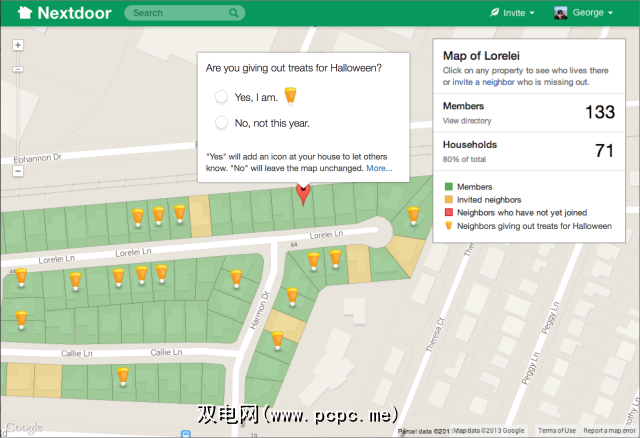Click the 'Households' label
This screenshot has width=640, height=438.
(x=470, y=145)
